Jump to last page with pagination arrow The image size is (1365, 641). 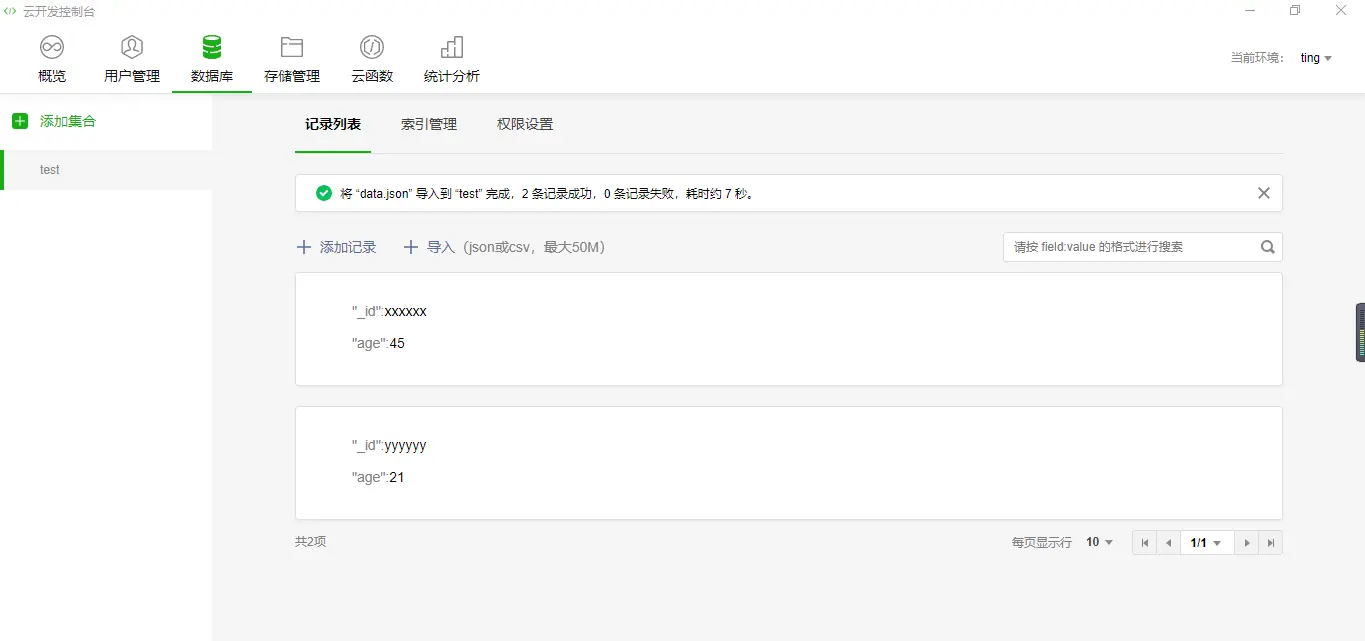[1270, 542]
